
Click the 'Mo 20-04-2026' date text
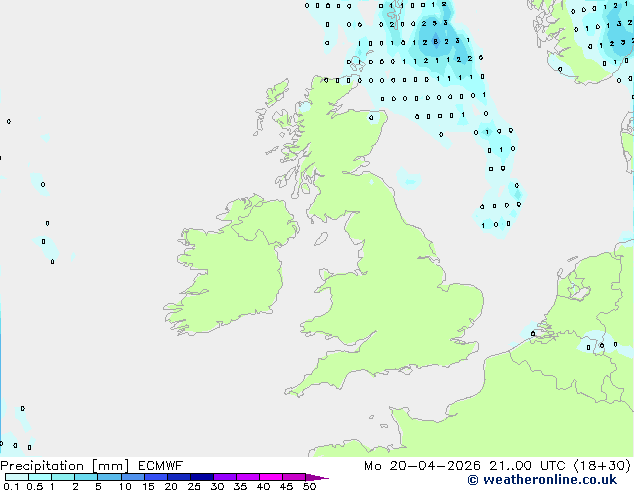[422, 466]
